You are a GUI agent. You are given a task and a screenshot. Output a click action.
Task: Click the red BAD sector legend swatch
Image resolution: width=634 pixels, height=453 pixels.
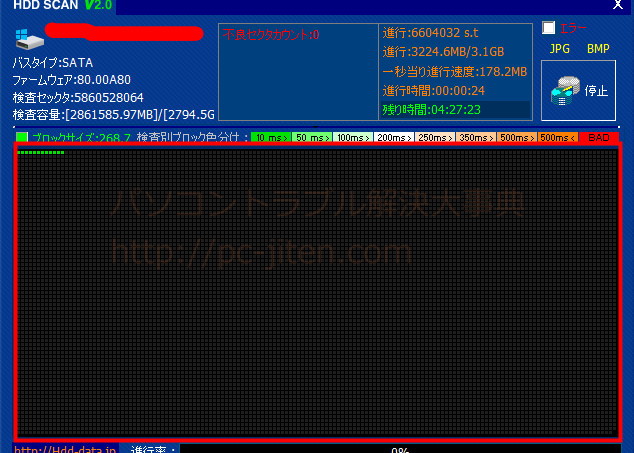(x=599, y=137)
